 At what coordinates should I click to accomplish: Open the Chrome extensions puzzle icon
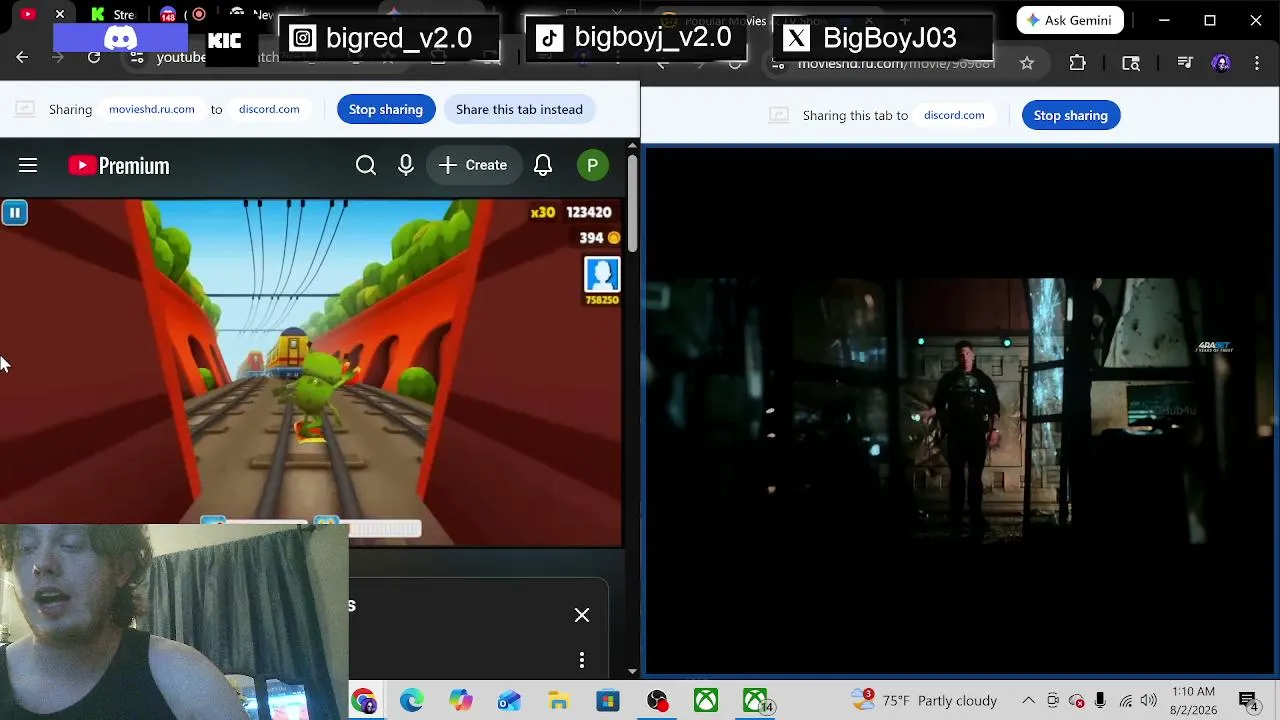(1077, 63)
